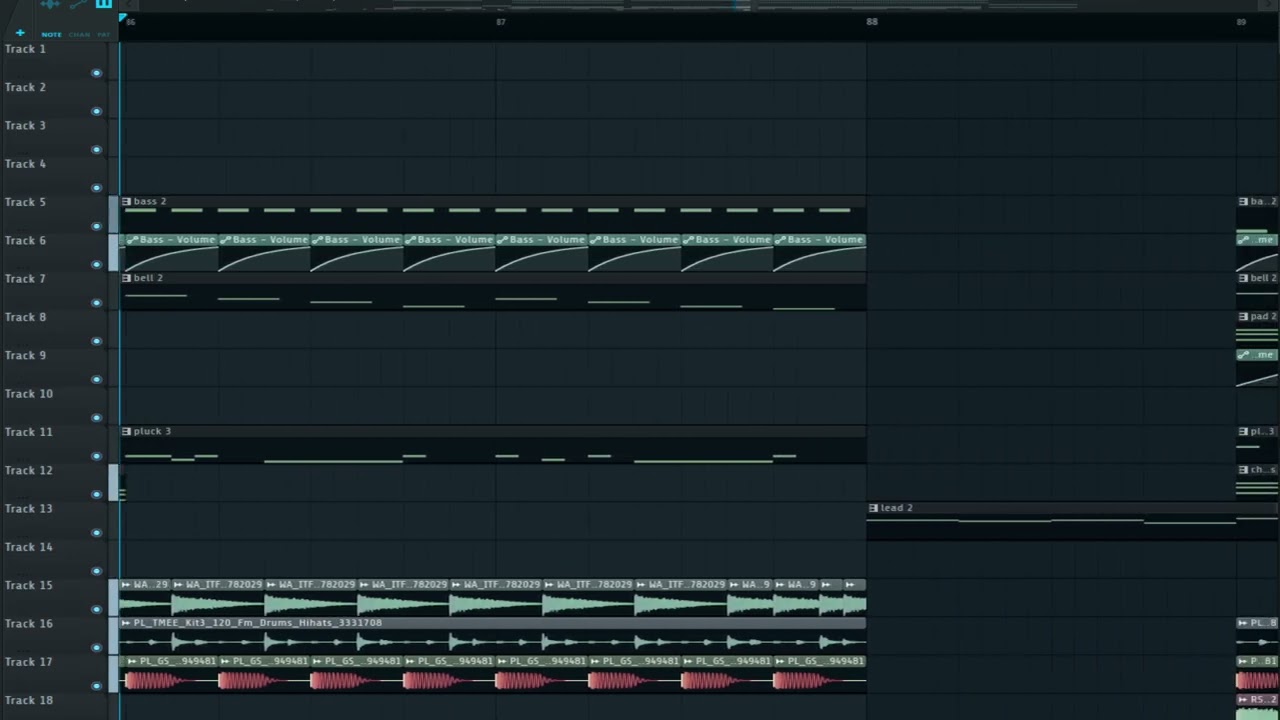Open the RS..2 clip menu icon on Track 18
Image resolution: width=1280 pixels, height=720 pixels.
(x=1243, y=699)
